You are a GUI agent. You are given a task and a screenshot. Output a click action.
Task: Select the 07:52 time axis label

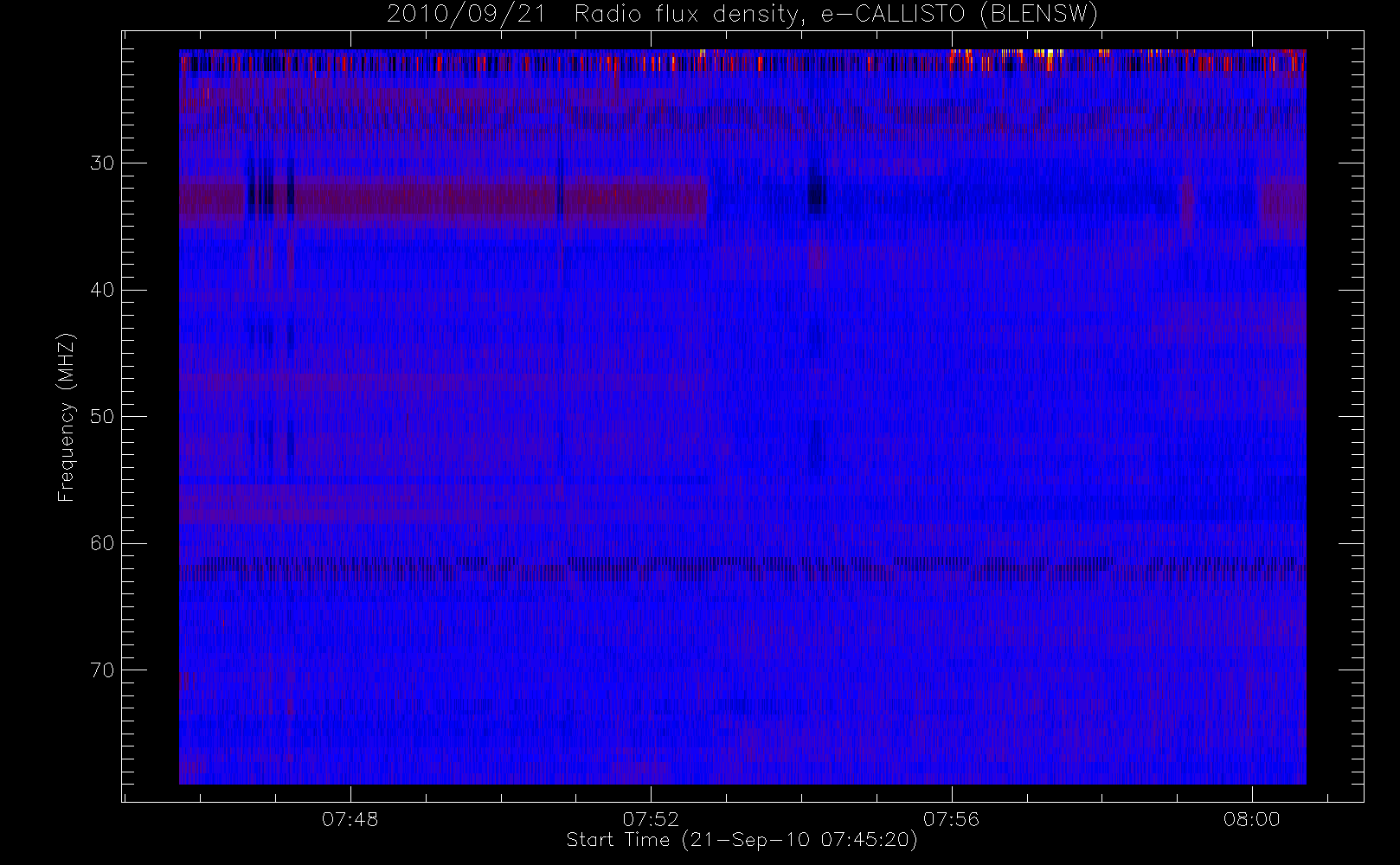[x=651, y=819]
